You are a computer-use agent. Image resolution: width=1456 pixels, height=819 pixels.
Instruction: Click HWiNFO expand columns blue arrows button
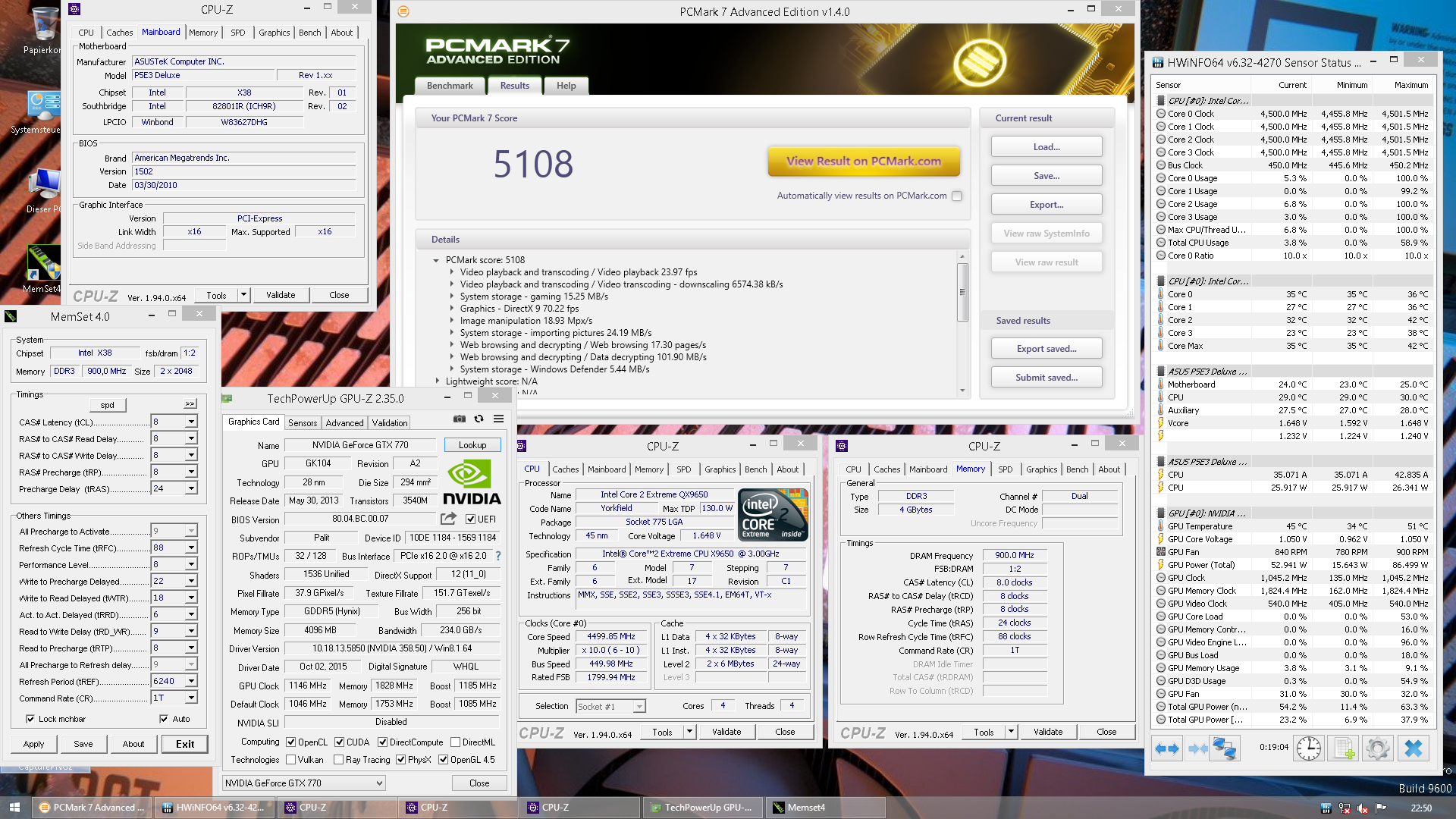tap(1167, 748)
